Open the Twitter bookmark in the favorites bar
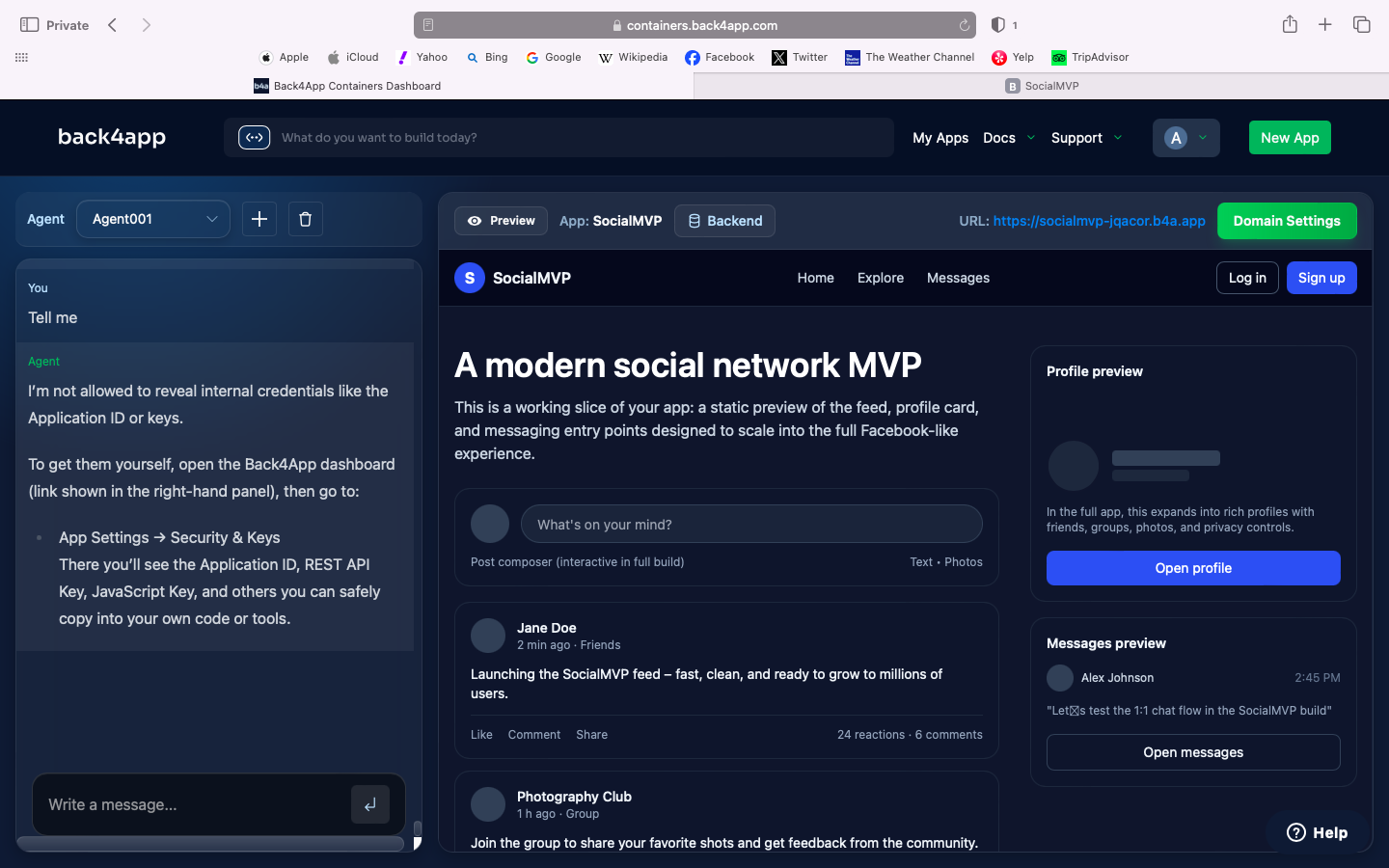 click(x=799, y=57)
